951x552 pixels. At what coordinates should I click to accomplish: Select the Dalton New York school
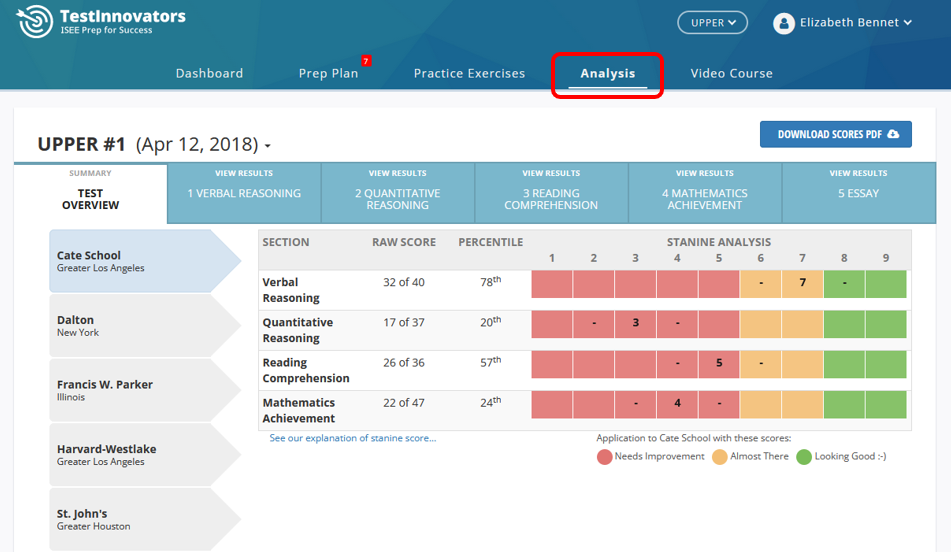[145, 326]
